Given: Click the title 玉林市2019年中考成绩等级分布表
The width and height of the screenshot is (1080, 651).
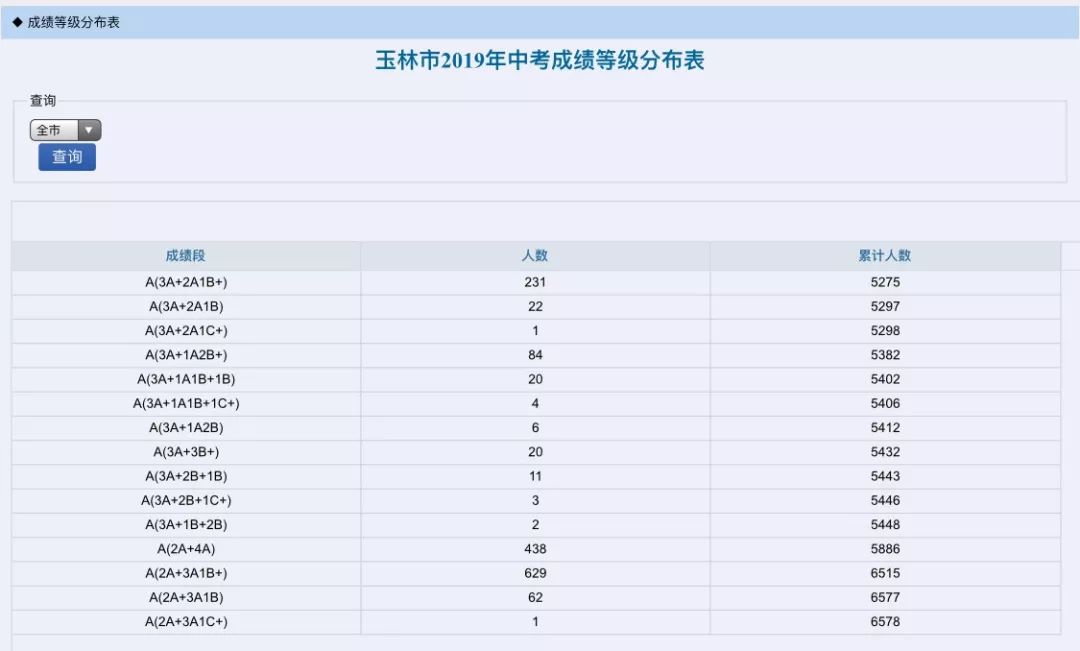Looking at the screenshot, I should (540, 61).
